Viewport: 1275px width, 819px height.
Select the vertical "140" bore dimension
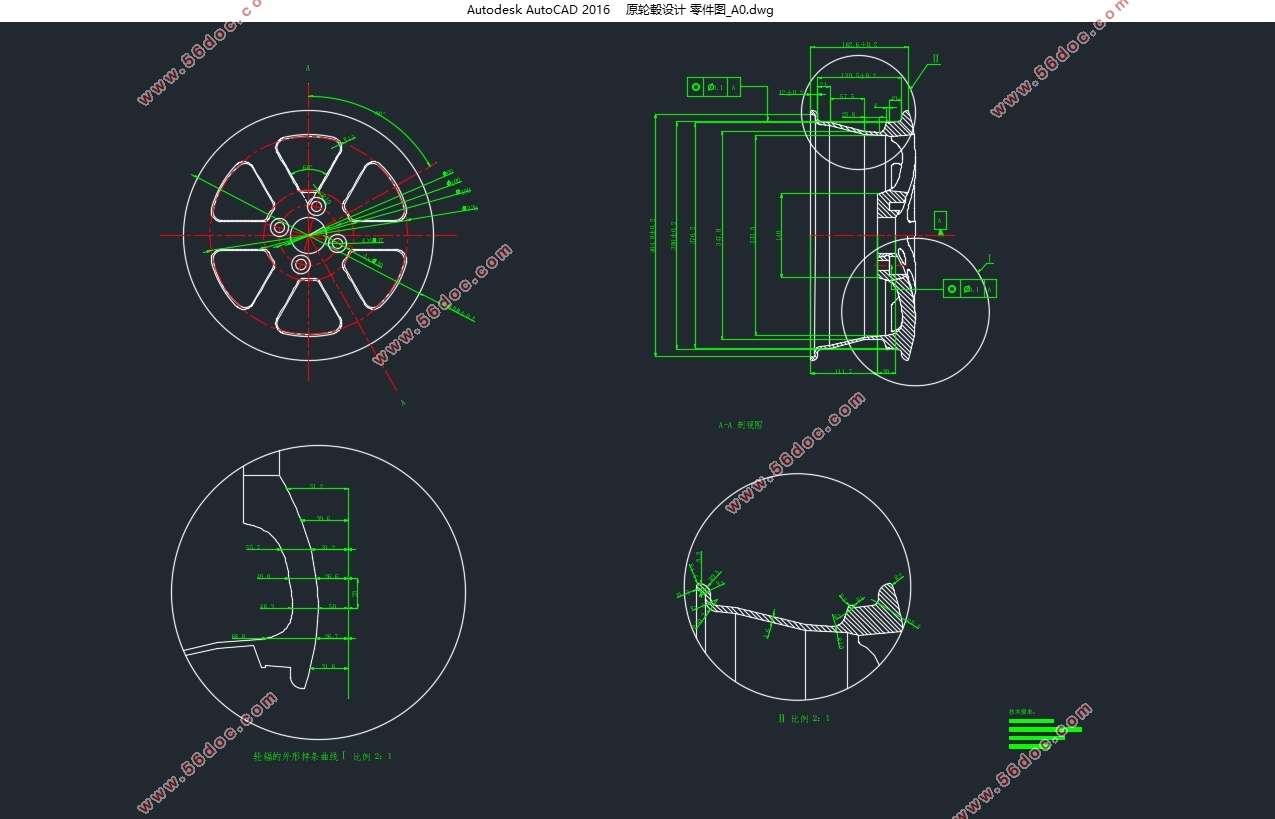click(x=778, y=235)
